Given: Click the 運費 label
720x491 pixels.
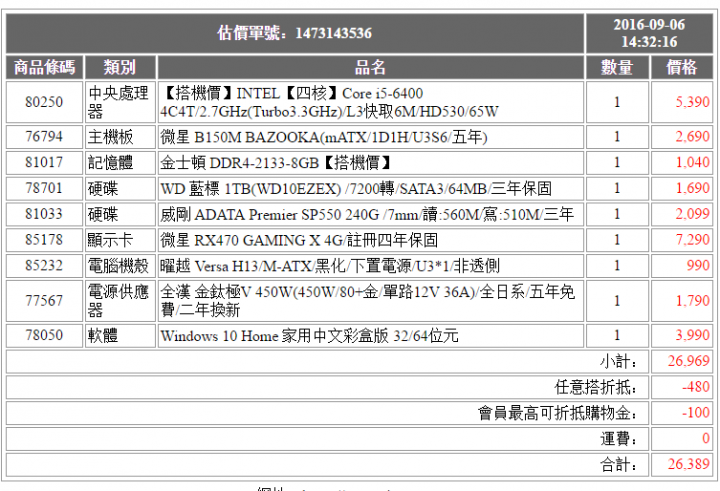Looking at the screenshot, I should click(619, 439).
